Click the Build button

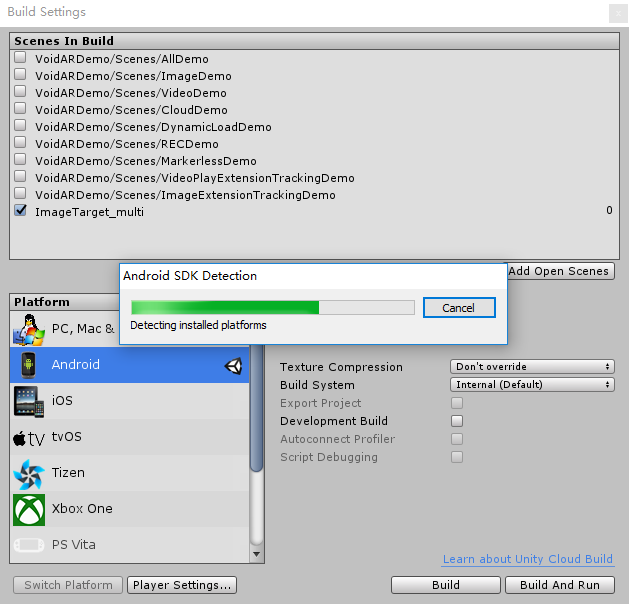446,585
